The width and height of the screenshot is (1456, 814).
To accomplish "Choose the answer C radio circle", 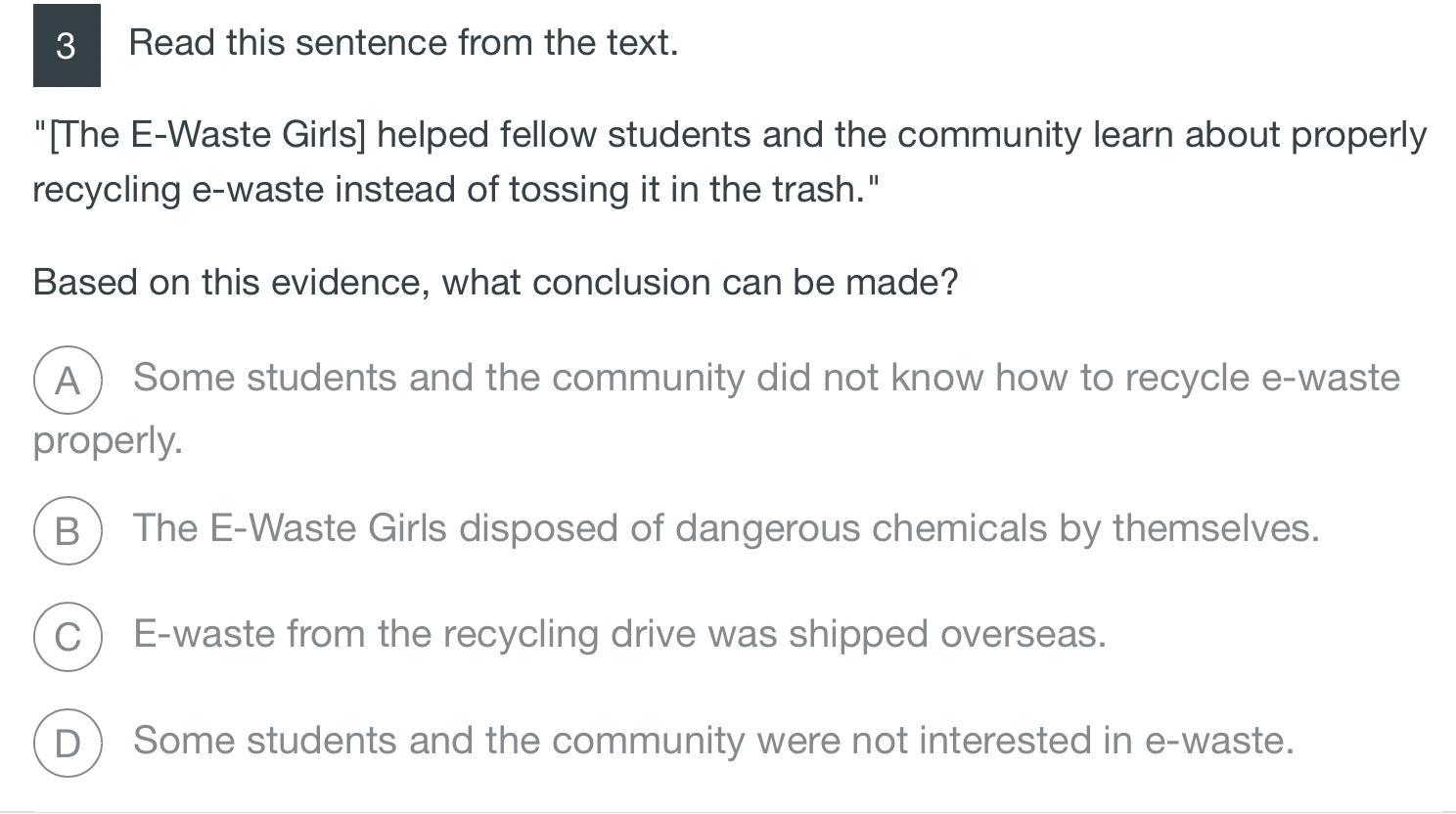I will 68,636.
